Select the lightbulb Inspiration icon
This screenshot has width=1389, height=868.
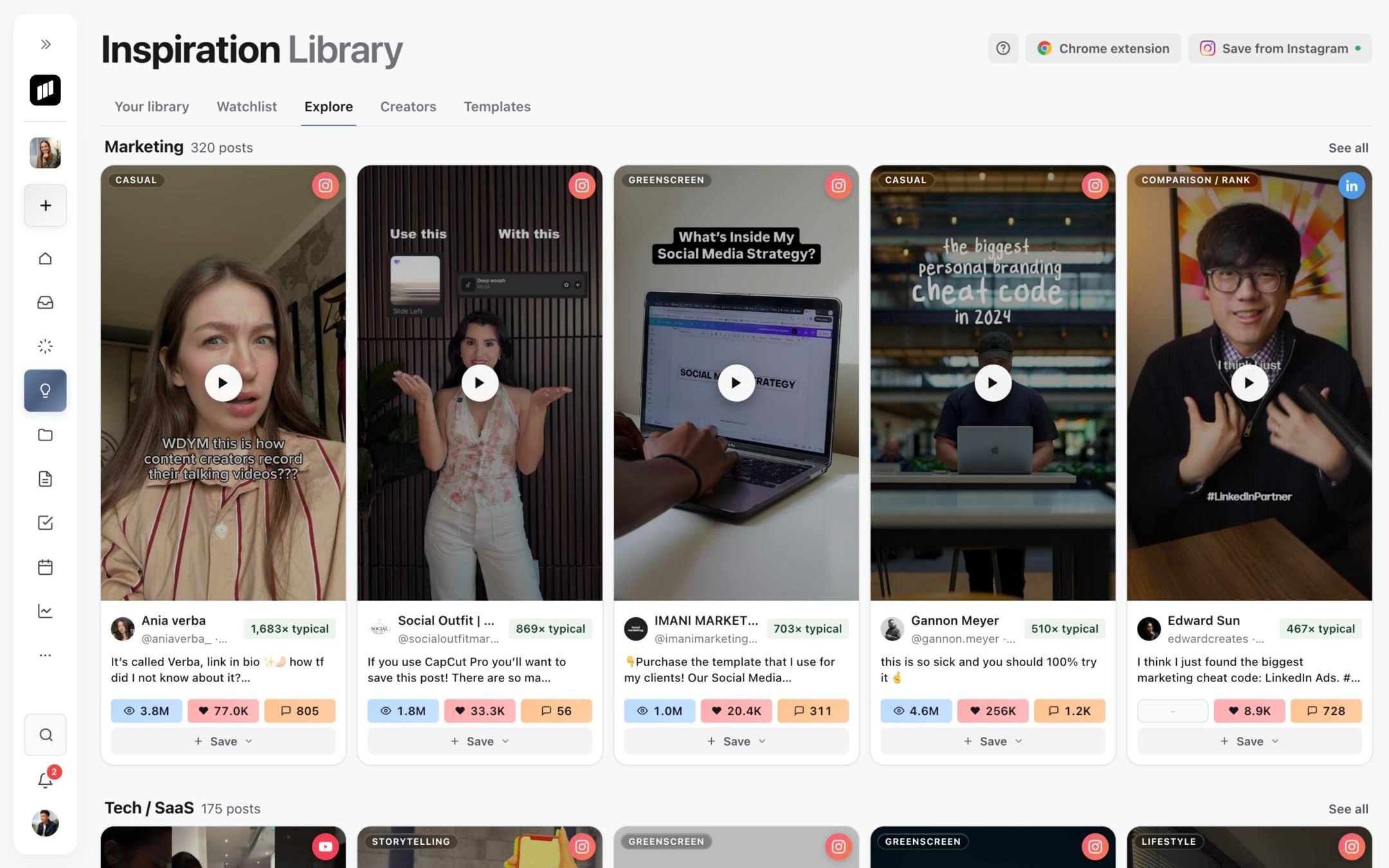[x=45, y=390]
